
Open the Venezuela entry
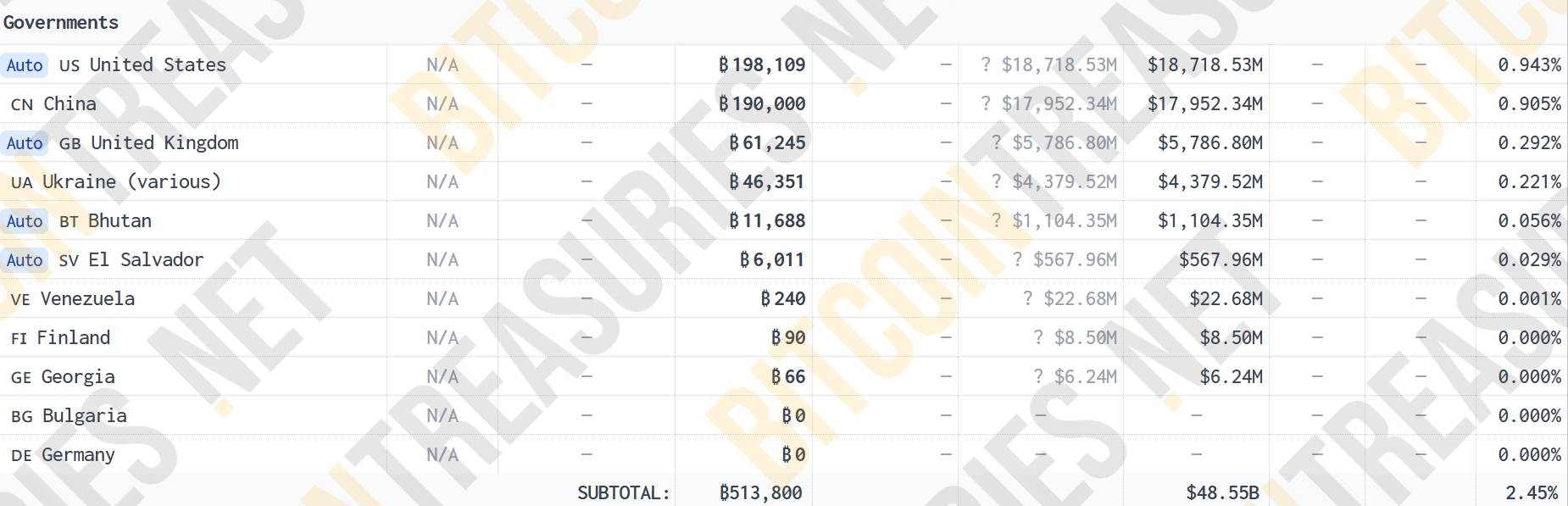pos(87,299)
